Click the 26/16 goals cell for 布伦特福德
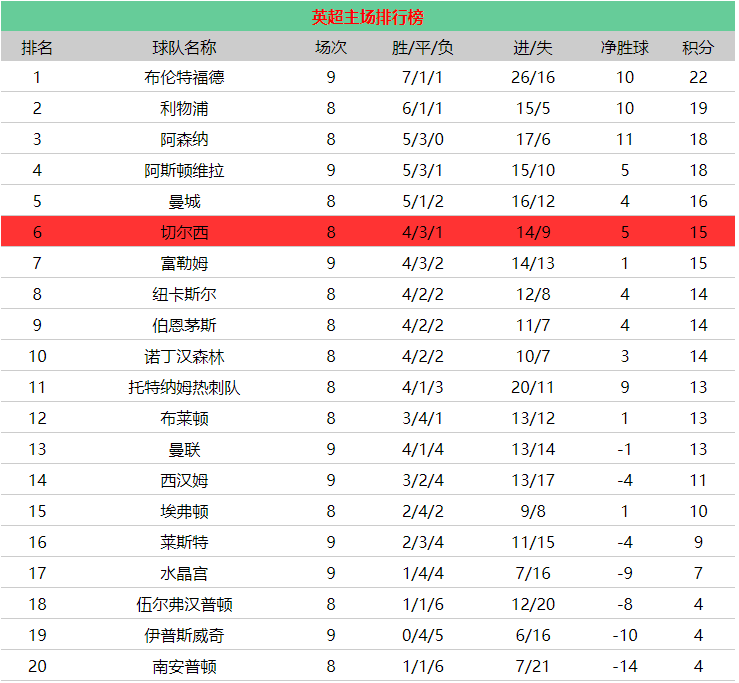This screenshot has height=683, width=739. pyautogui.click(x=533, y=77)
